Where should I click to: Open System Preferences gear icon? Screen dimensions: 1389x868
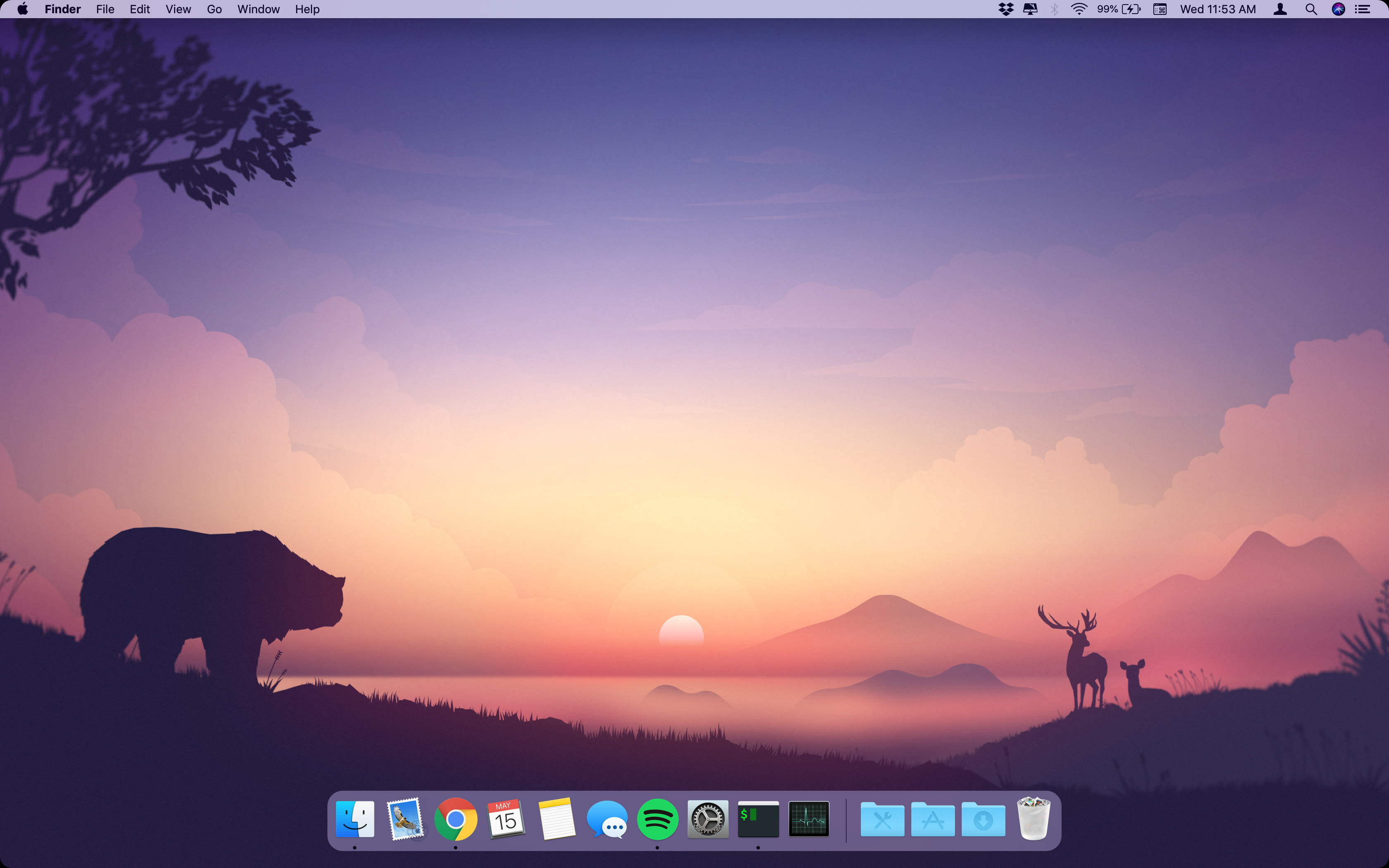pos(708,820)
